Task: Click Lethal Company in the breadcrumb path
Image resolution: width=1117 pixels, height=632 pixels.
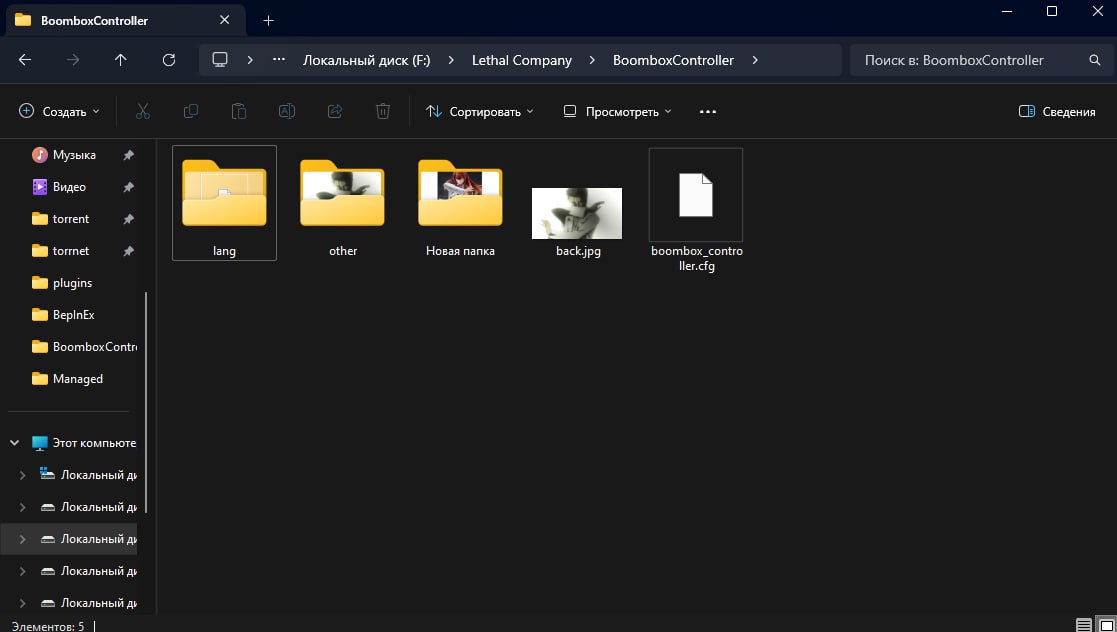Action: tap(521, 60)
